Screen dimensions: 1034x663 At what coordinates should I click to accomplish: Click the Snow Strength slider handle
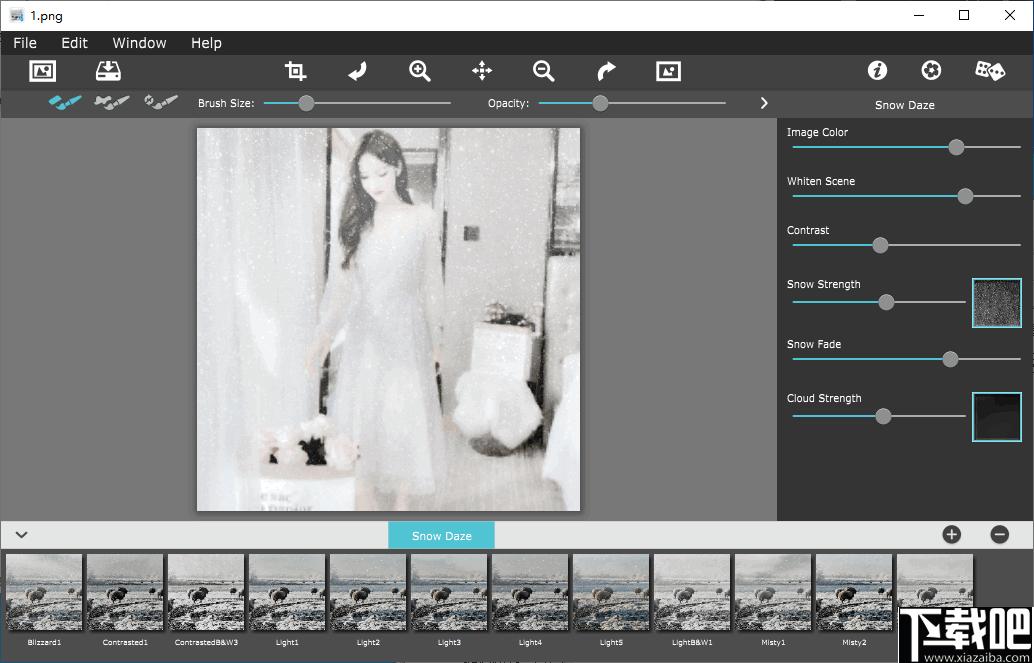coord(886,302)
